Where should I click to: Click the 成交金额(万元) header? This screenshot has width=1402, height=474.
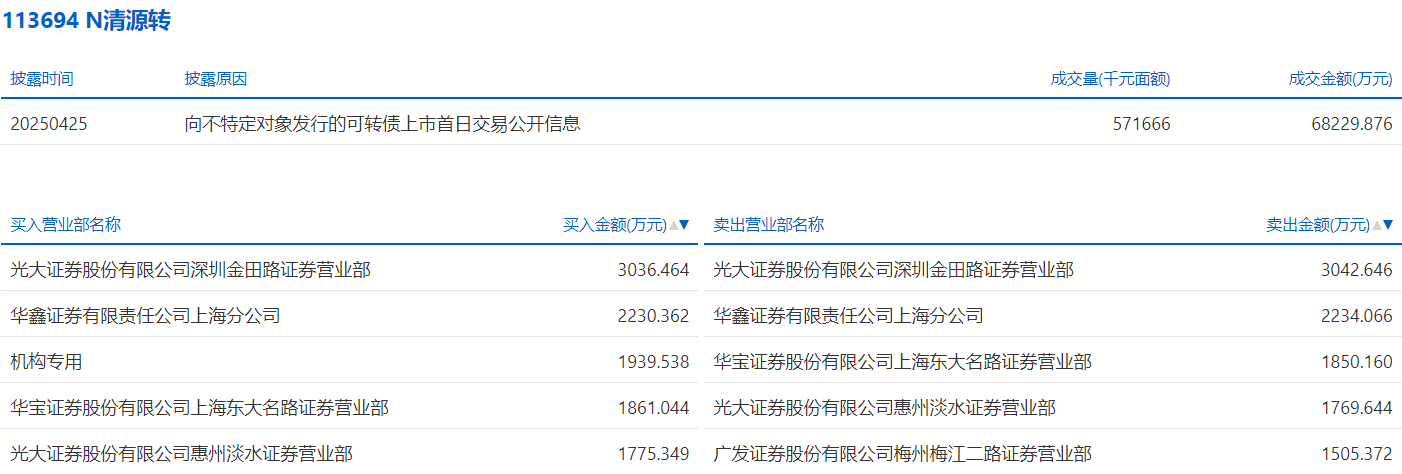tap(1340, 79)
